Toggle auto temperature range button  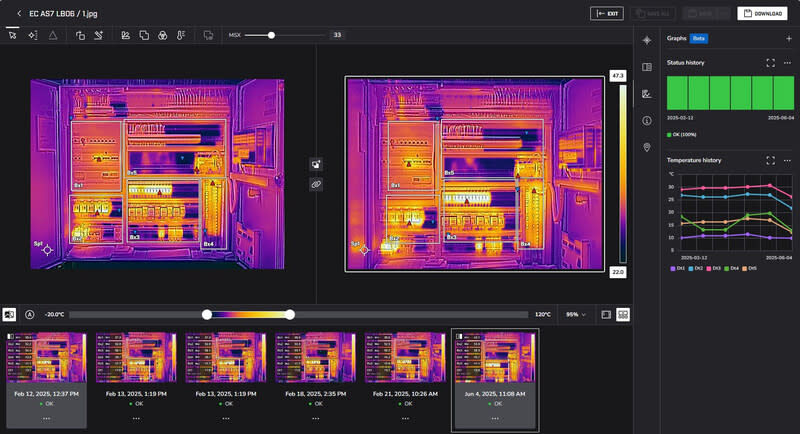click(30, 314)
